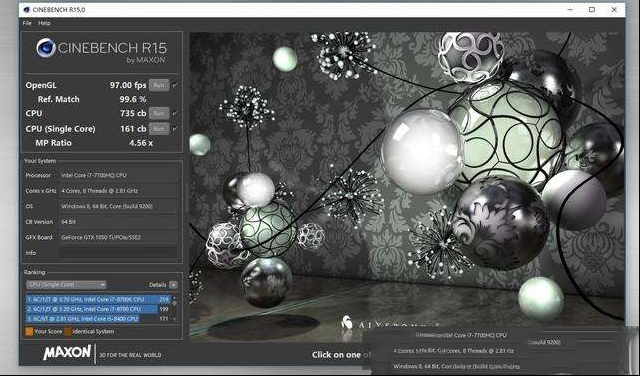Minimize the Cinebench R15.0 window
Viewport: 640px width, 376px height.
pyautogui.click(x=571, y=9)
